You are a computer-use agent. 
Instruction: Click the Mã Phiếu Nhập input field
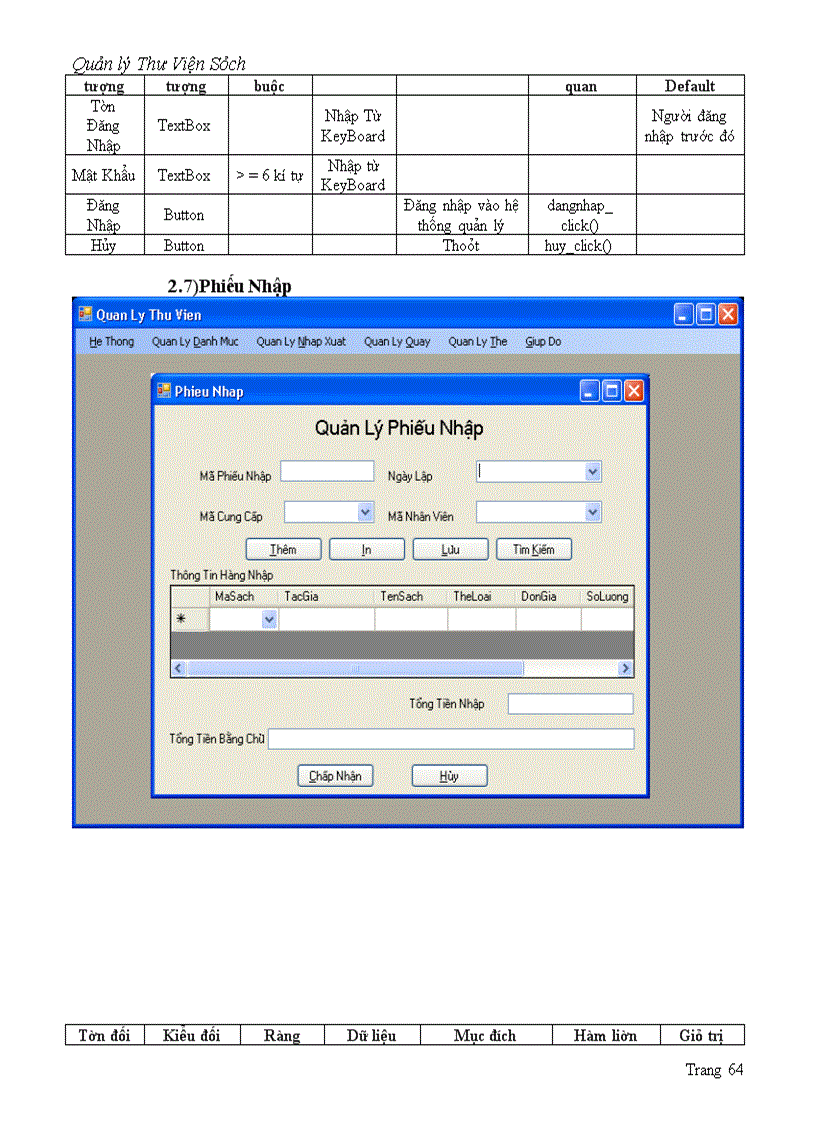click(x=327, y=471)
